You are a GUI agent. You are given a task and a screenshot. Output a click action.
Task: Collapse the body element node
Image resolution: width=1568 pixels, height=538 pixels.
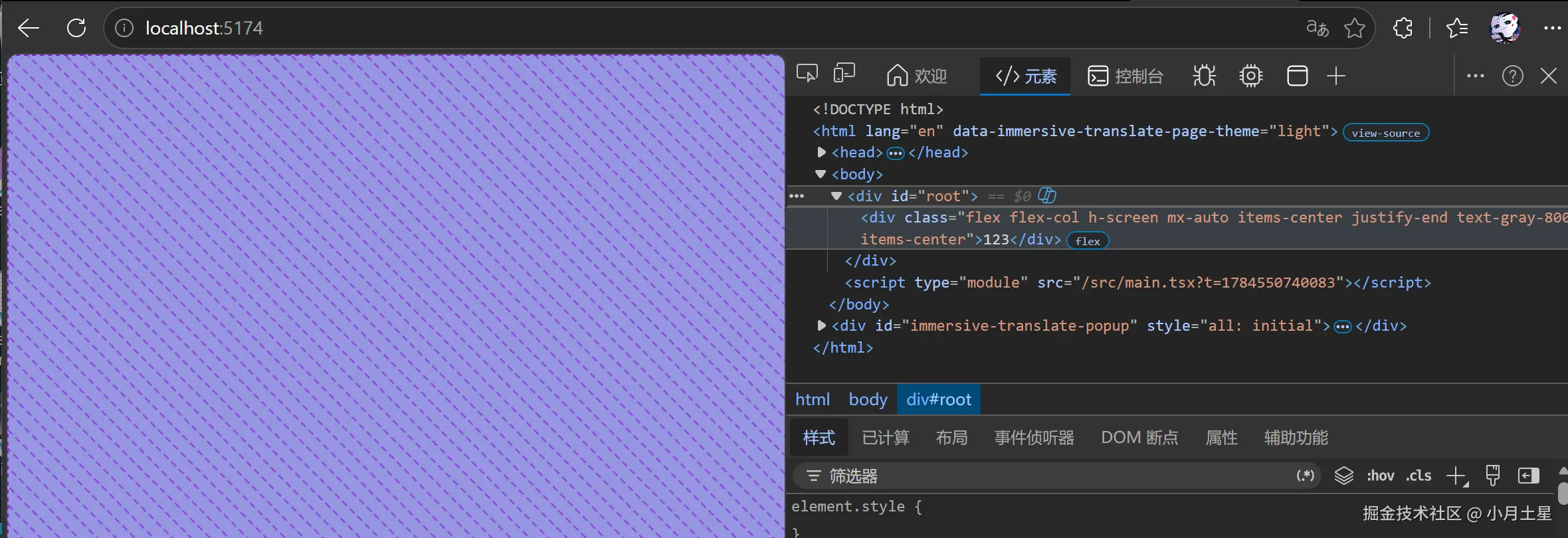click(821, 174)
